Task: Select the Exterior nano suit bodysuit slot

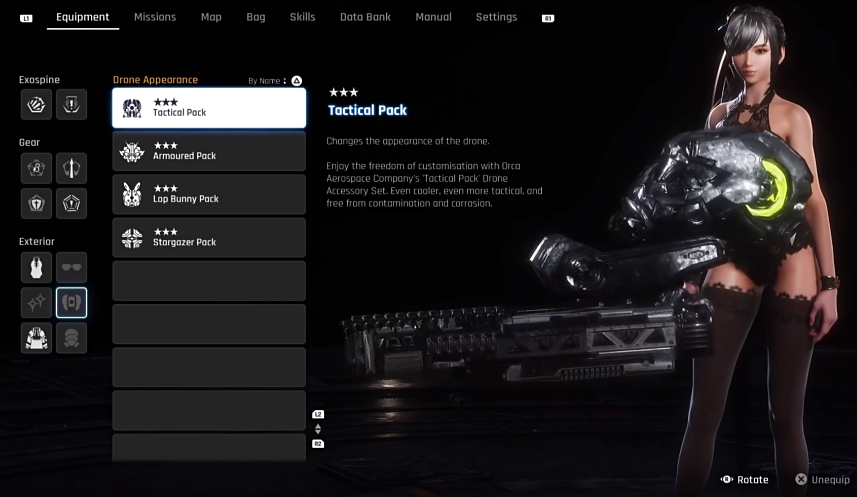Action: pos(36,267)
